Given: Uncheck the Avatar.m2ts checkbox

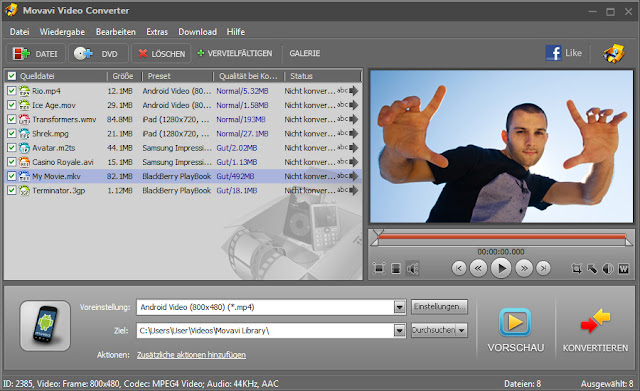Looking at the screenshot, I should coord(11,148).
